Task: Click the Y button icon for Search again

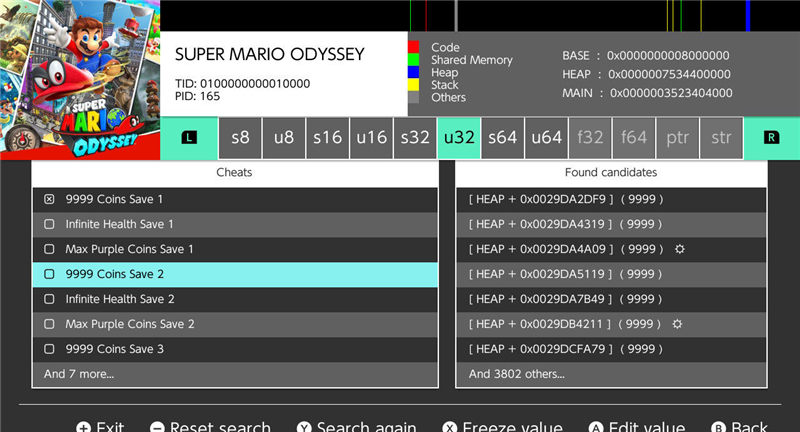Action: tap(304, 427)
